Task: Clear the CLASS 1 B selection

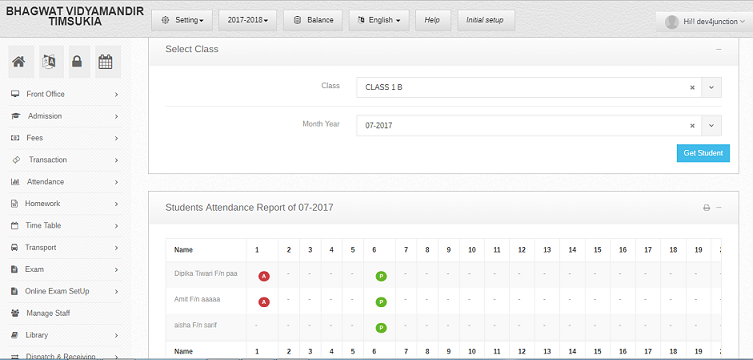Action: click(692, 88)
